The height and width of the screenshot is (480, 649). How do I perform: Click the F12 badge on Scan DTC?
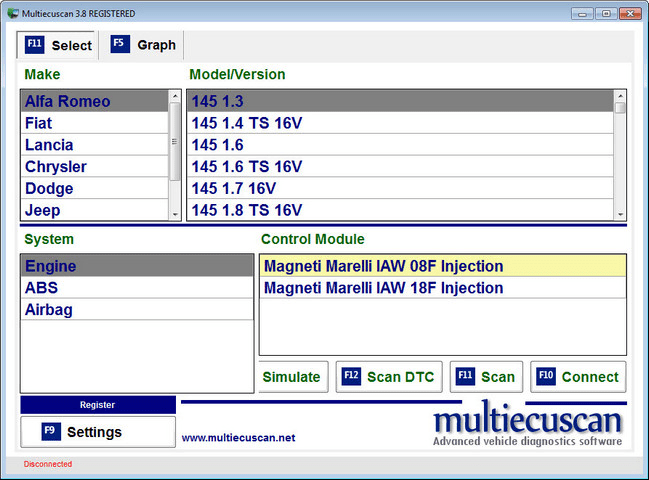pyautogui.click(x=351, y=376)
